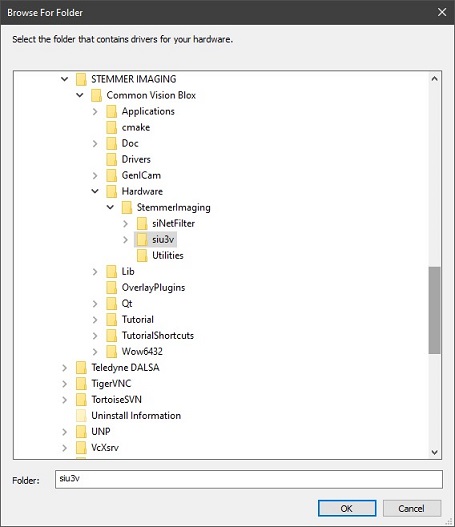455x527 pixels.
Task: Click the Folder name input field
Action: [x=249, y=480]
